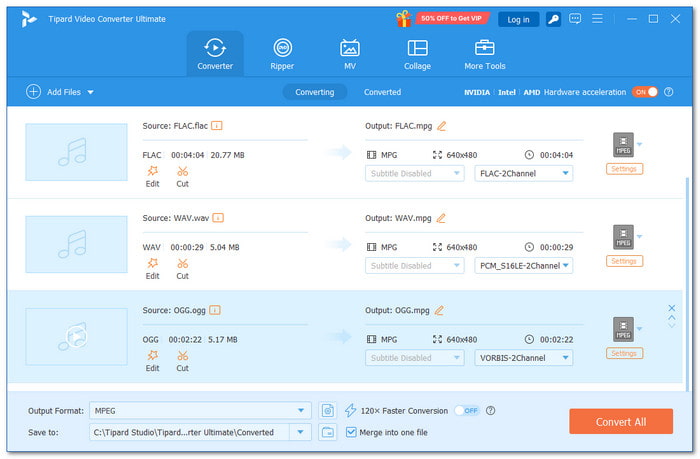Screen dimensions: 700x459
Task: Select the OGG.ogg audio thumbnail
Action: [76, 336]
